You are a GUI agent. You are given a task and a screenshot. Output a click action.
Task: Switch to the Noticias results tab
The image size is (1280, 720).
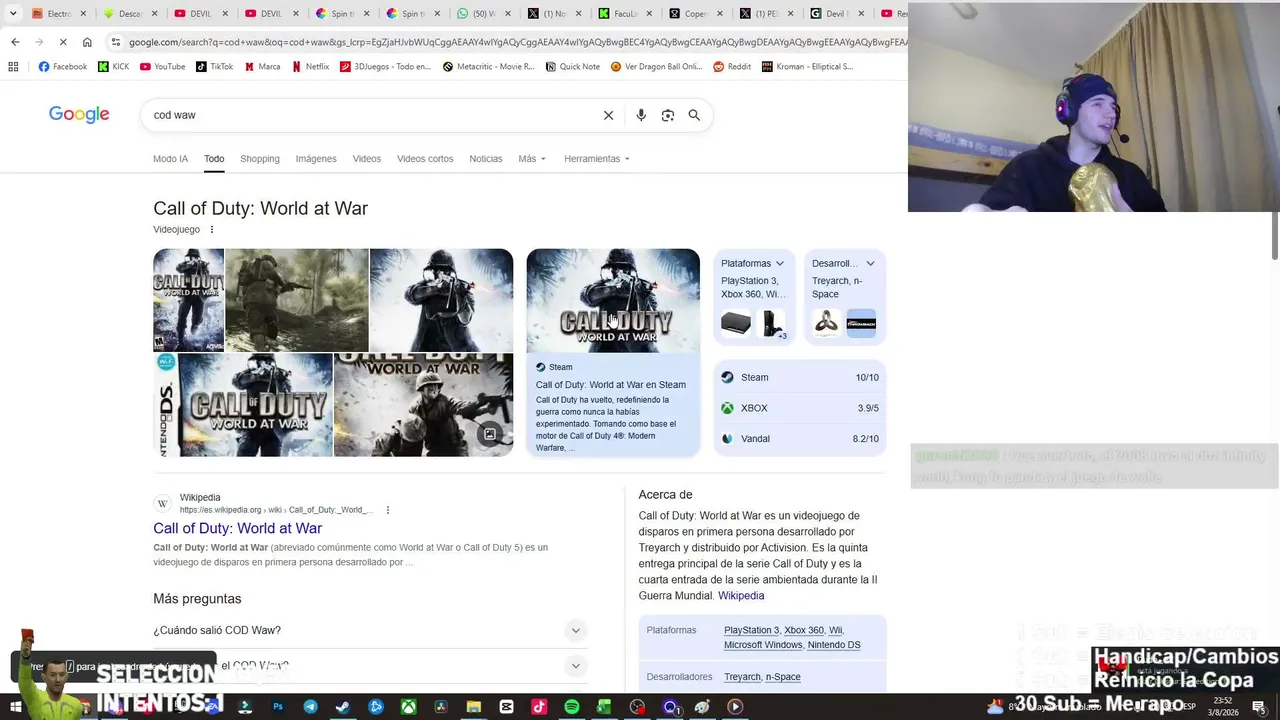pyautogui.click(x=486, y=159)
